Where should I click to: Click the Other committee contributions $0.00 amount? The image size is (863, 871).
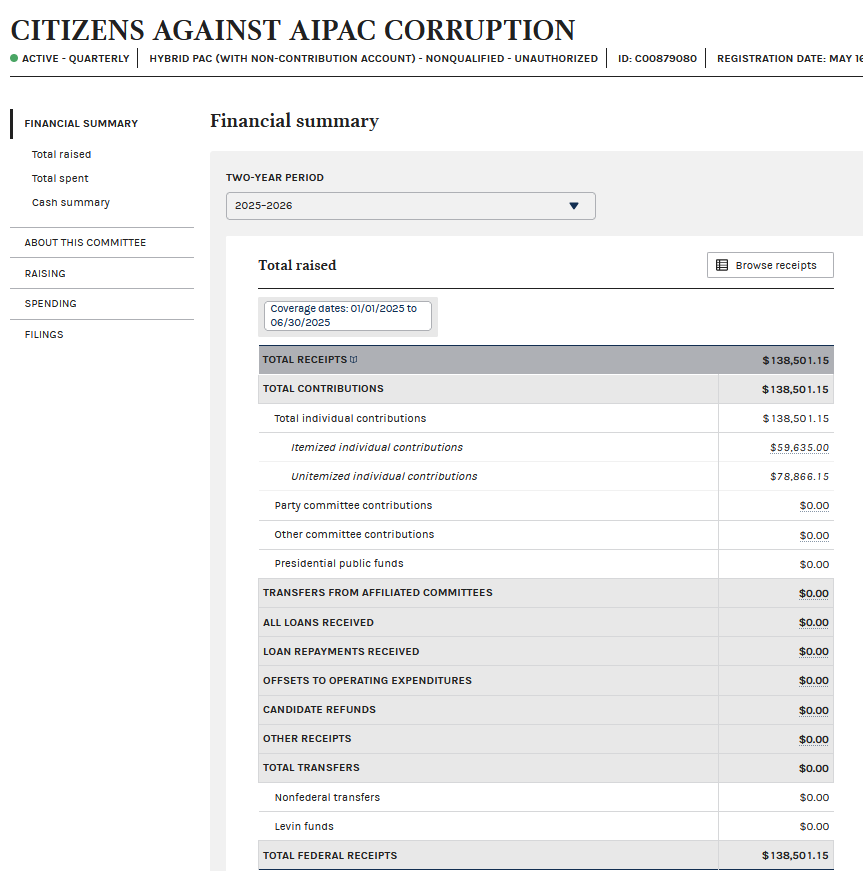click(x=814, y=535)
